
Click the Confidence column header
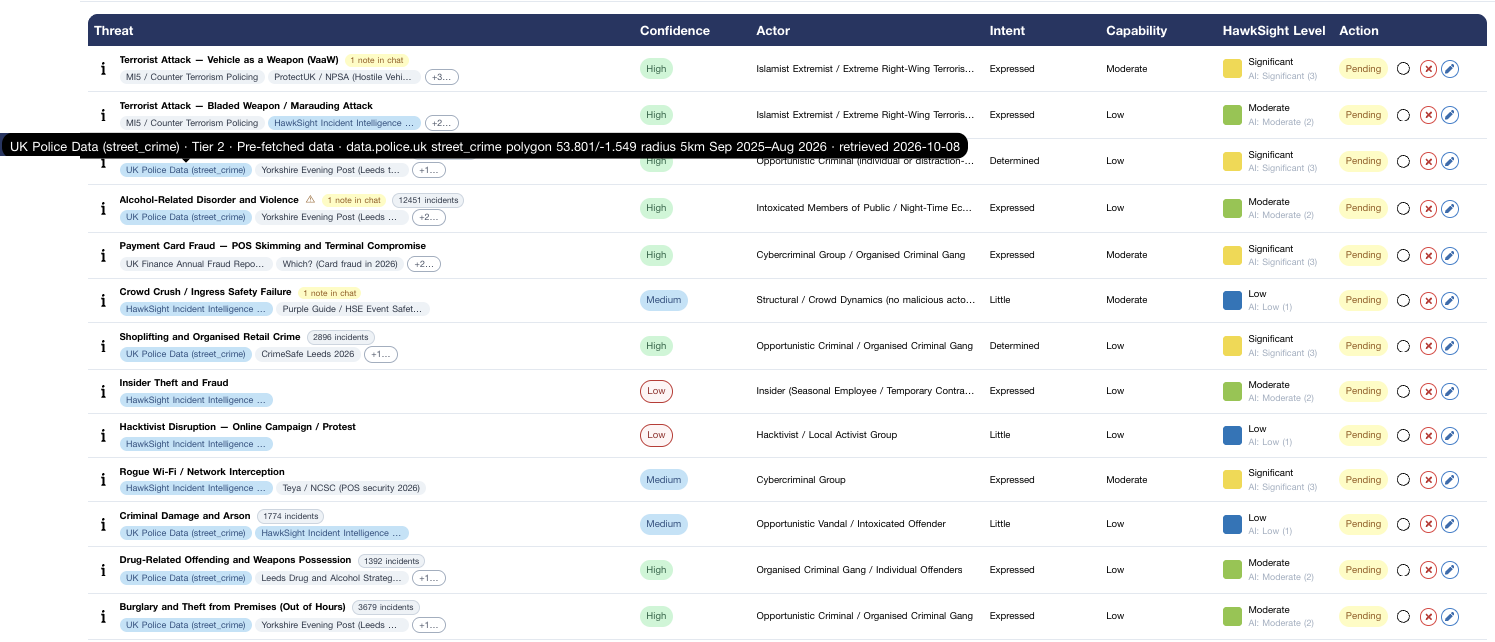pyautogui.click(x=675, y=31)
